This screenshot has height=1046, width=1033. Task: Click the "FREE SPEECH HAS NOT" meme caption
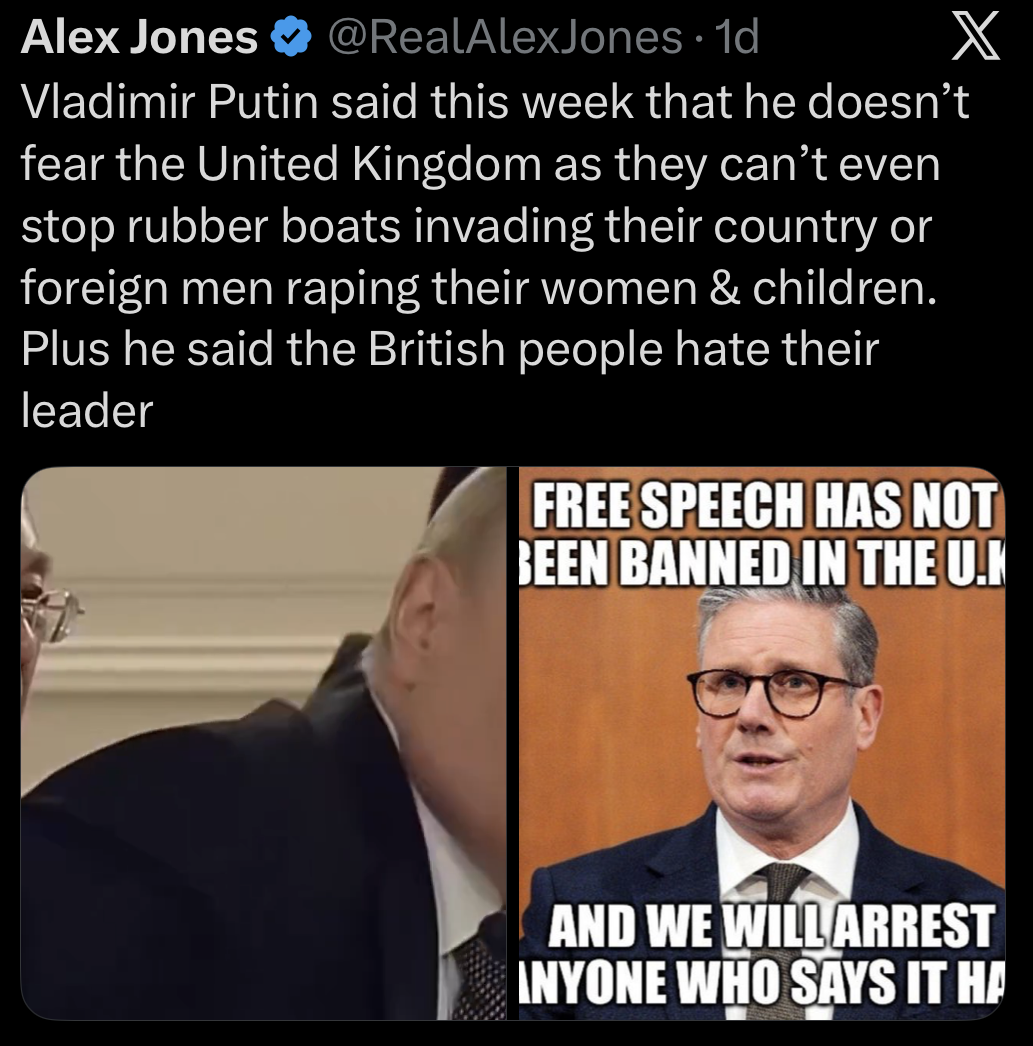[x=764, y=505]
